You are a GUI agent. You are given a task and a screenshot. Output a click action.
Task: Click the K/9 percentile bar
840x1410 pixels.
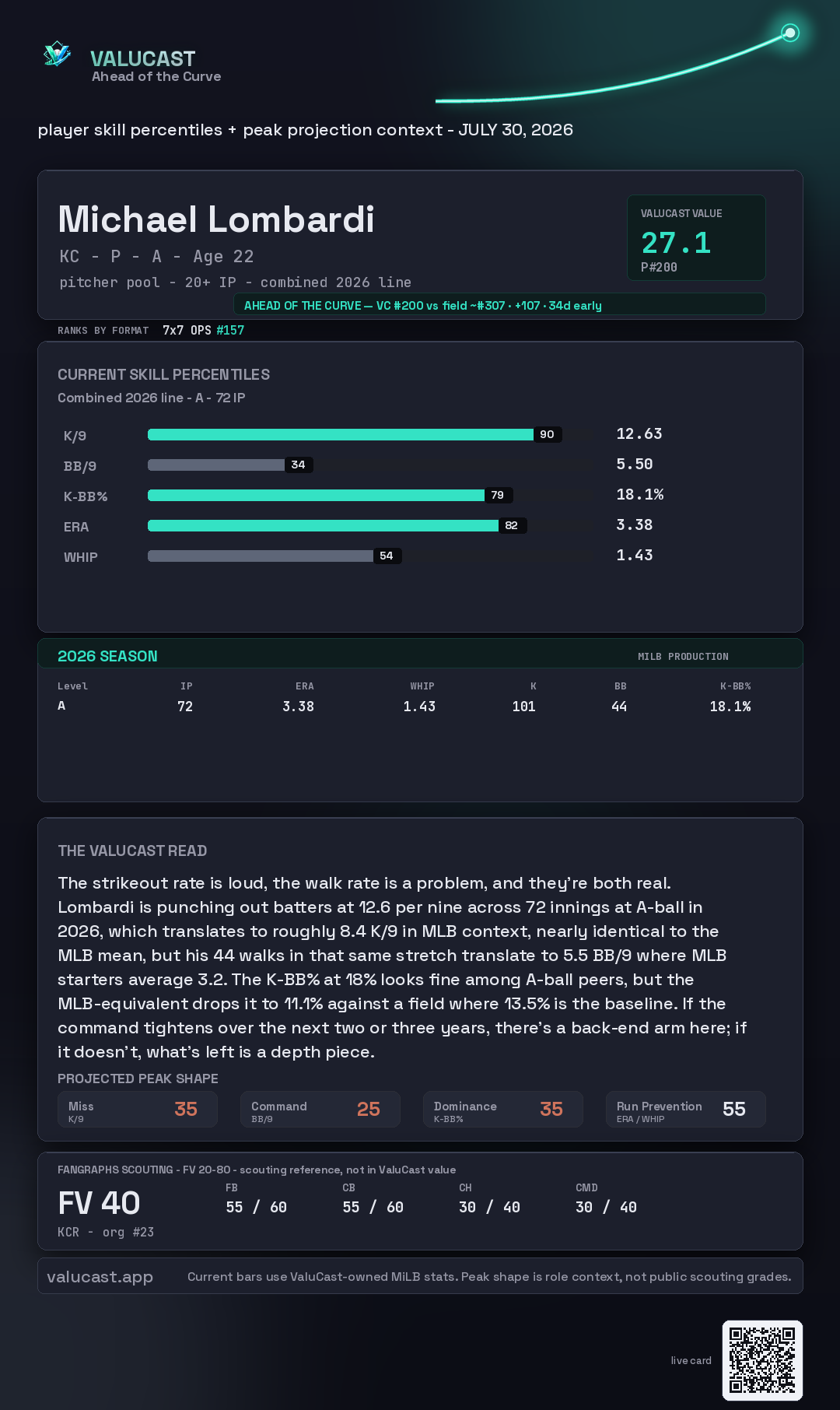(369, 434)
